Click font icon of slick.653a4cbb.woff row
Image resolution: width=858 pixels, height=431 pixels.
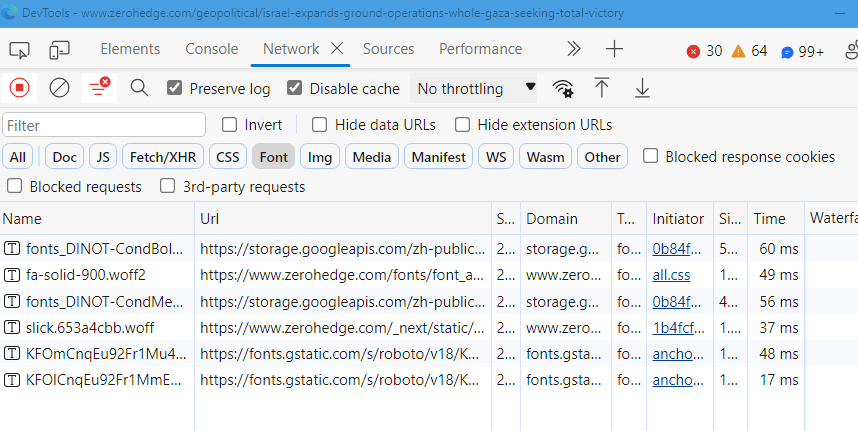[x=11, y=328]
